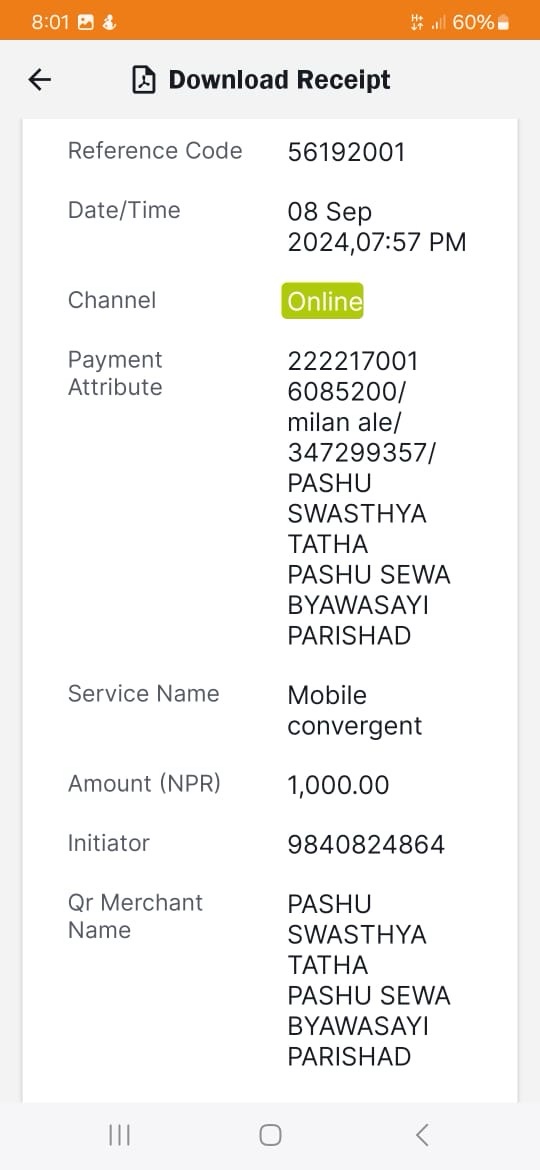Viewport: 540px width, 1170px height.
Task: Click the PDF download icon
Action: [x=144, y=80]
